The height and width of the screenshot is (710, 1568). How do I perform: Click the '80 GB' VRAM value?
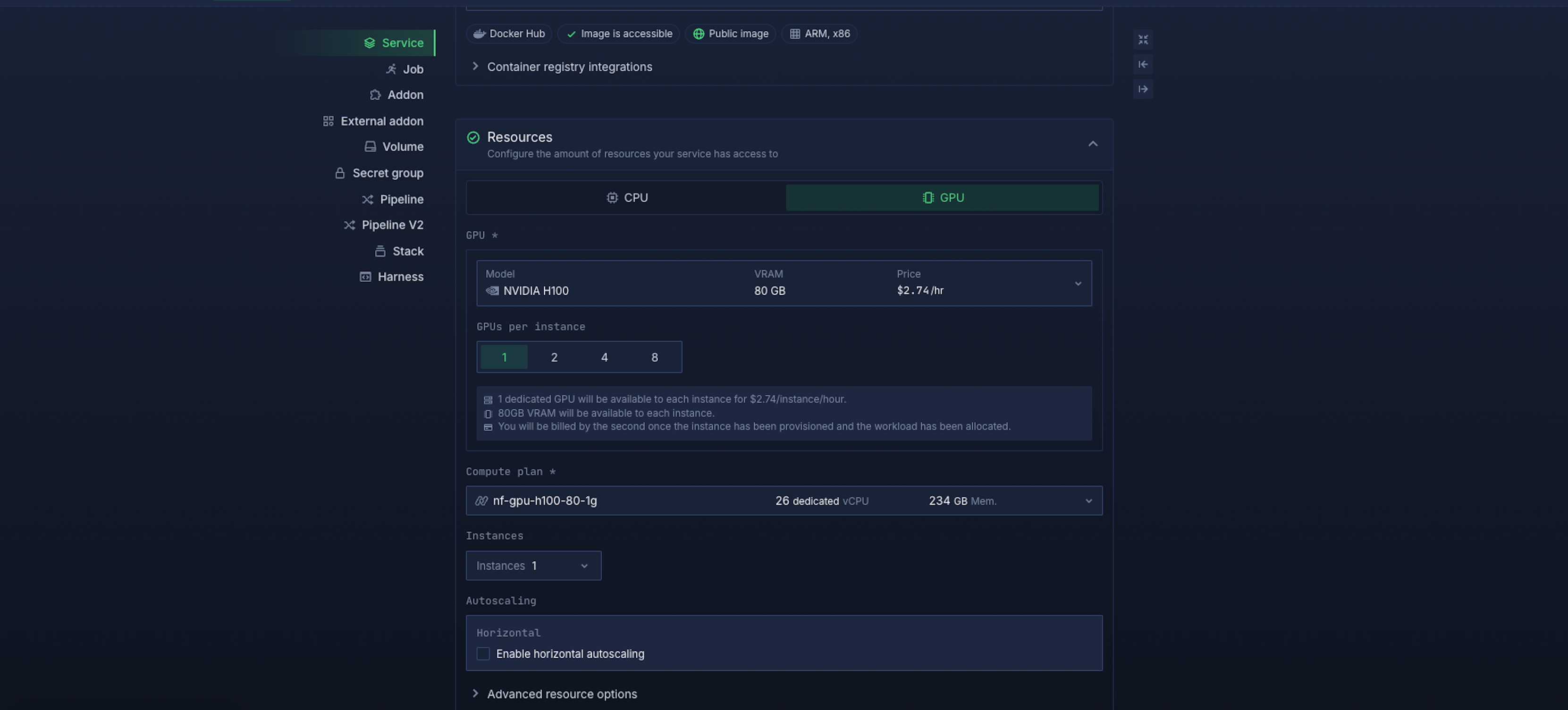769,291
